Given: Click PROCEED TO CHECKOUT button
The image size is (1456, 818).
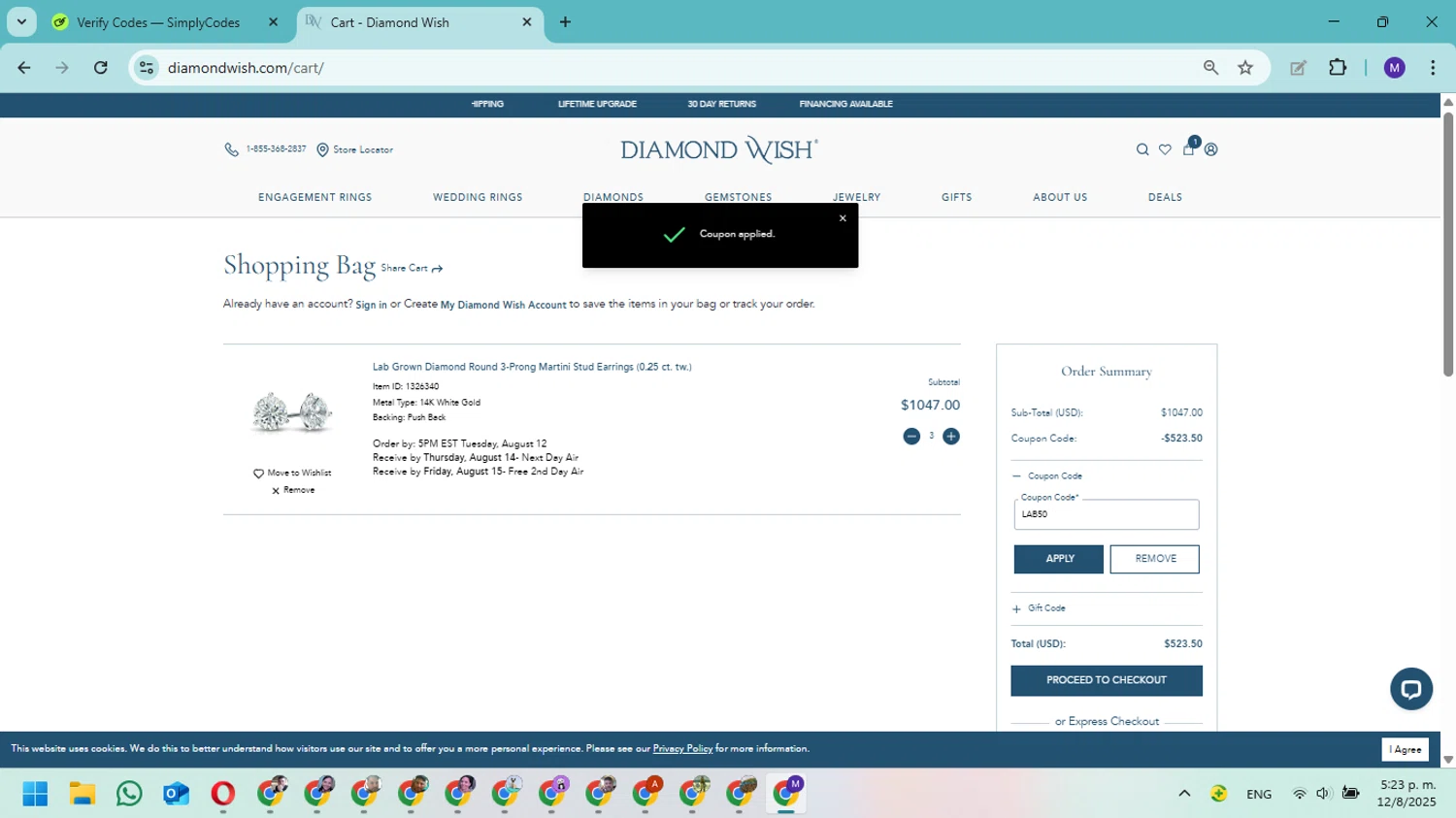Looking at the screenshot, I should click(1107, 680).
